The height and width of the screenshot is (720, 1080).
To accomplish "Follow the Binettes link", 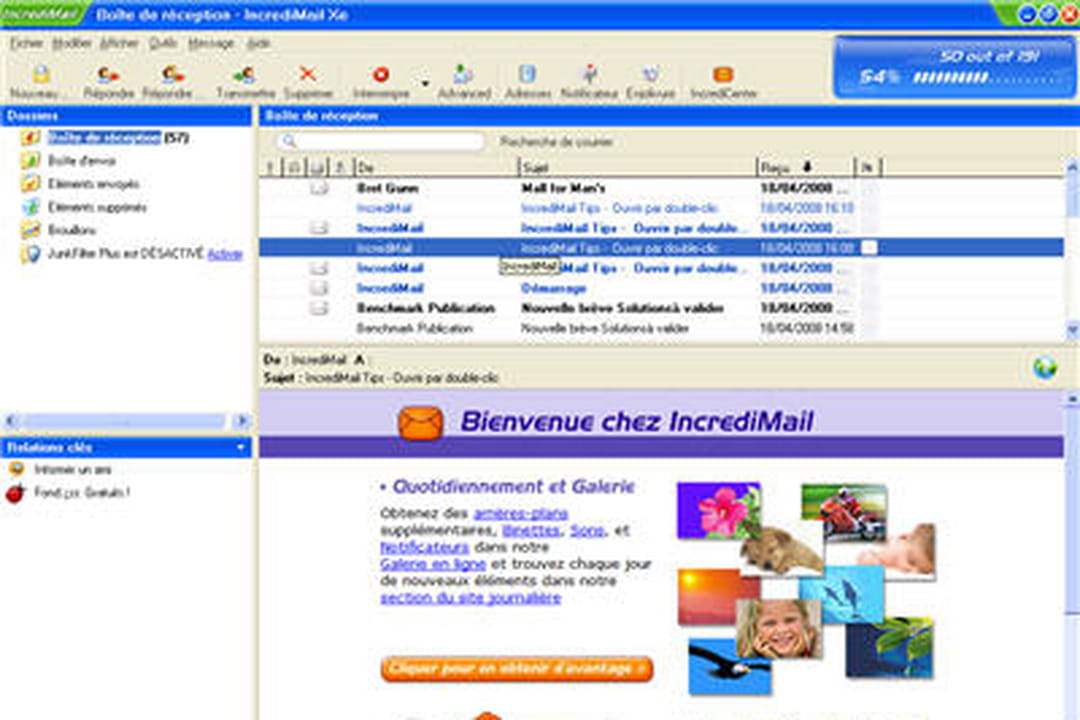I will click(530, 531).
